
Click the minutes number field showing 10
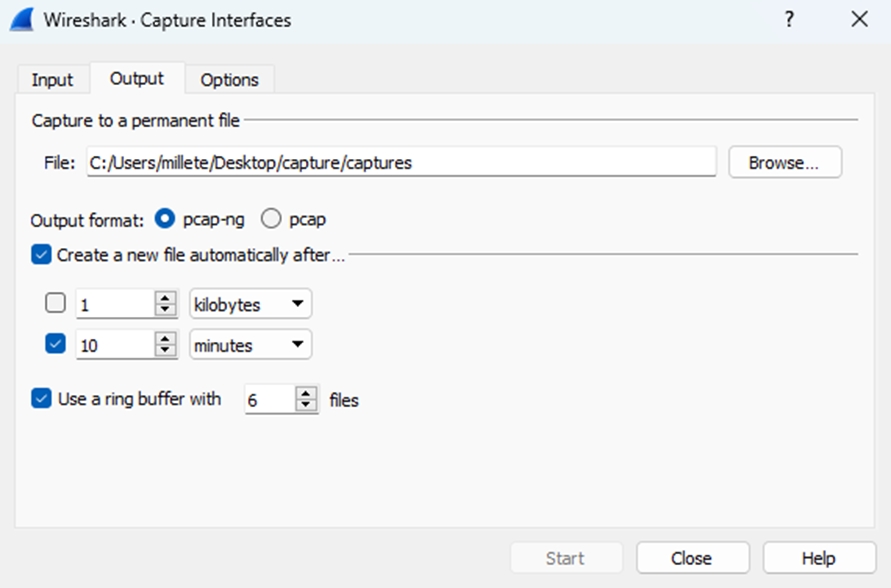pos(115,345)
